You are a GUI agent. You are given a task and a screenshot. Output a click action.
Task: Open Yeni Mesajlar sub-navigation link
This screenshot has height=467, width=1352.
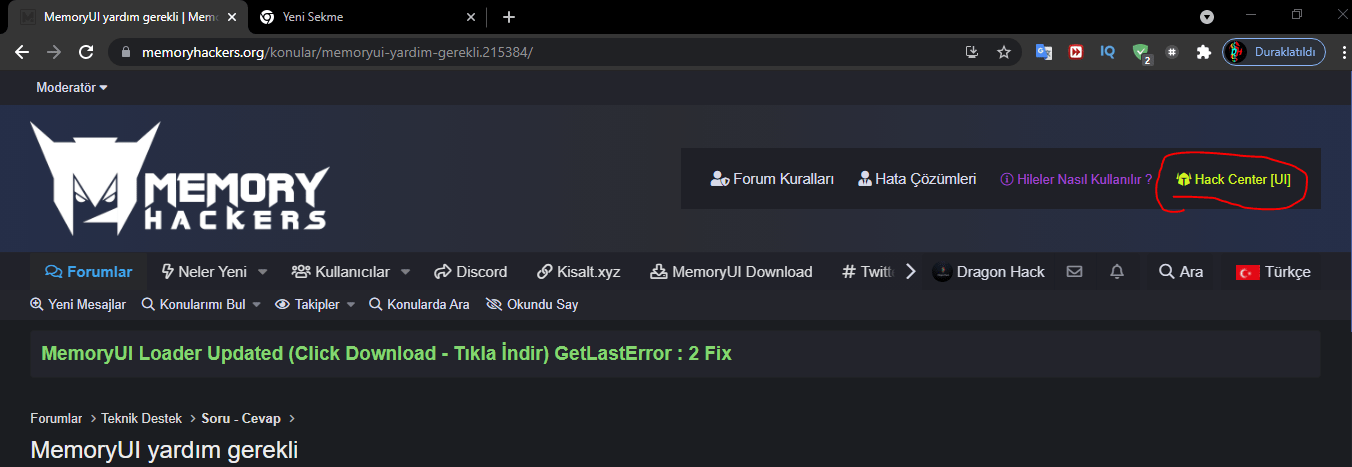[x=78, y=304]
